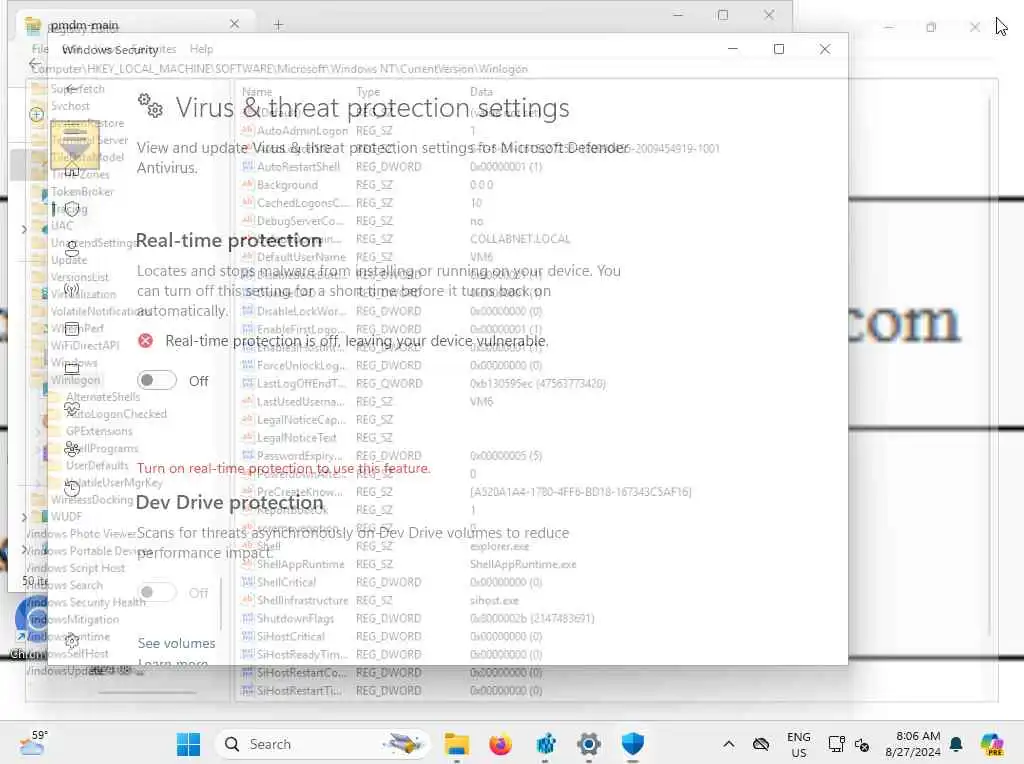The height and width of the screenshot is (764, 1024).
Task: Open the Settings gear at sidebar bottom
Action: coord(72,640)
